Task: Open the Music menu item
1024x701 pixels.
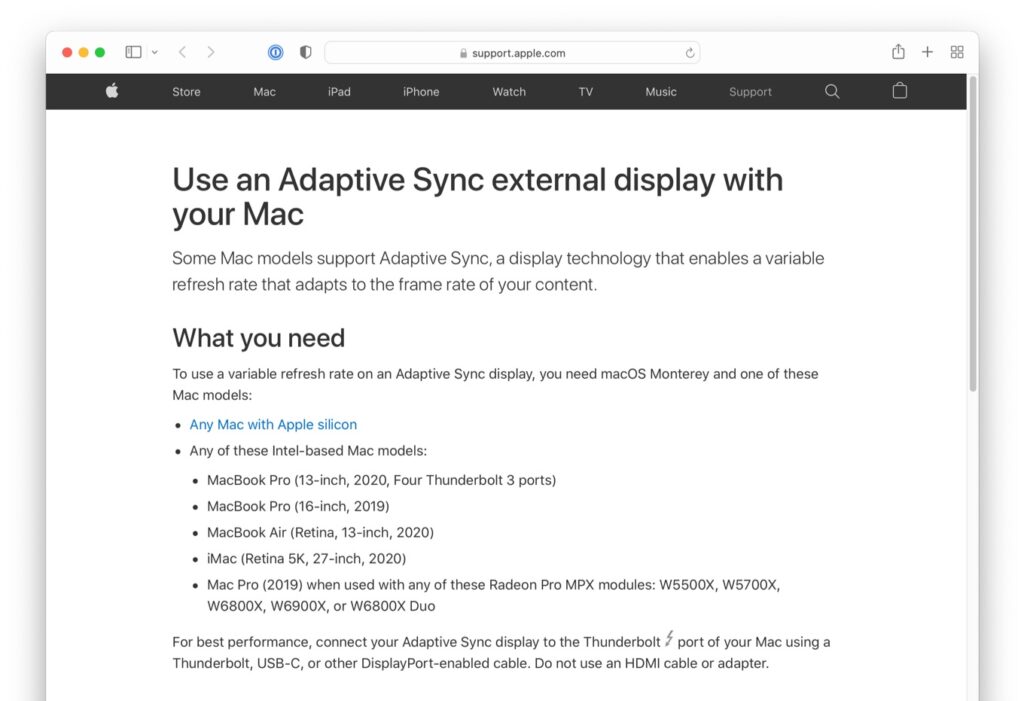Action: (x=661, y=91)
